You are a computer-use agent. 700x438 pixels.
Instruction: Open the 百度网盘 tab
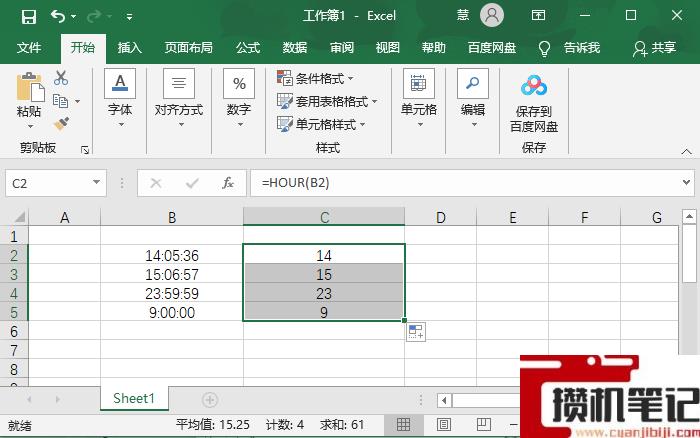[x=492, y=48]
